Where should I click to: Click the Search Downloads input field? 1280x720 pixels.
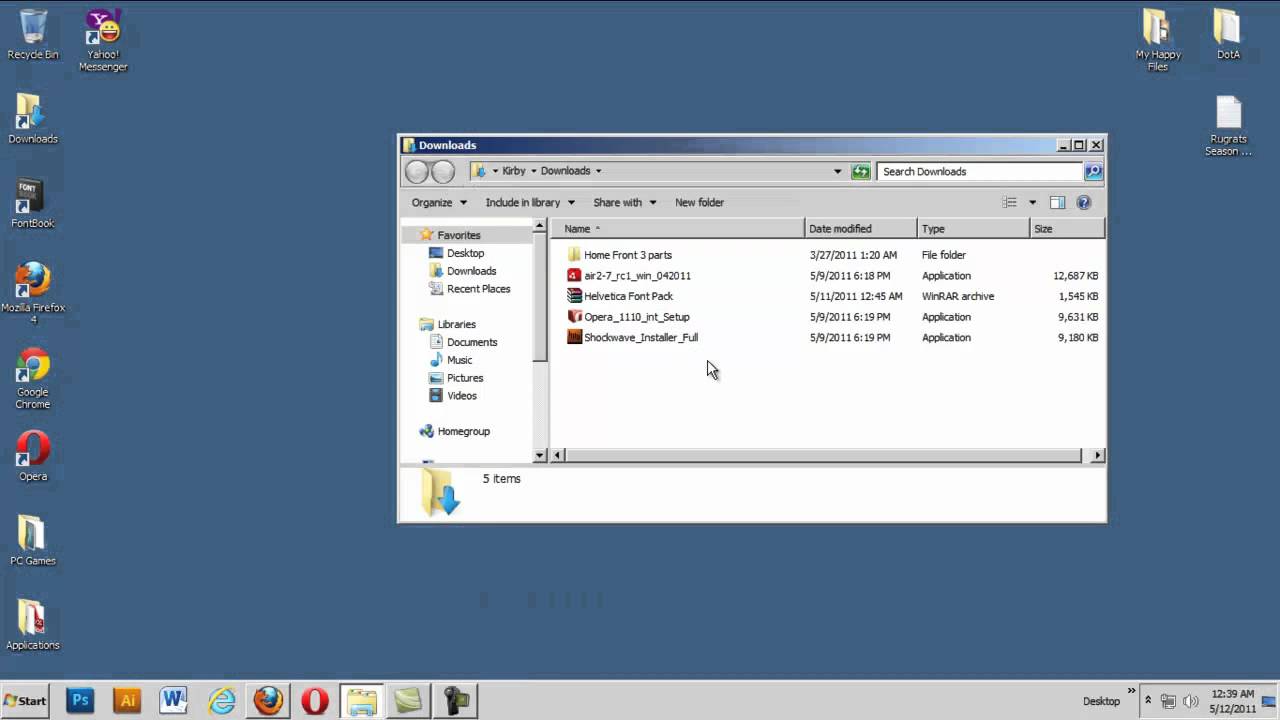(x=979, y=171)
